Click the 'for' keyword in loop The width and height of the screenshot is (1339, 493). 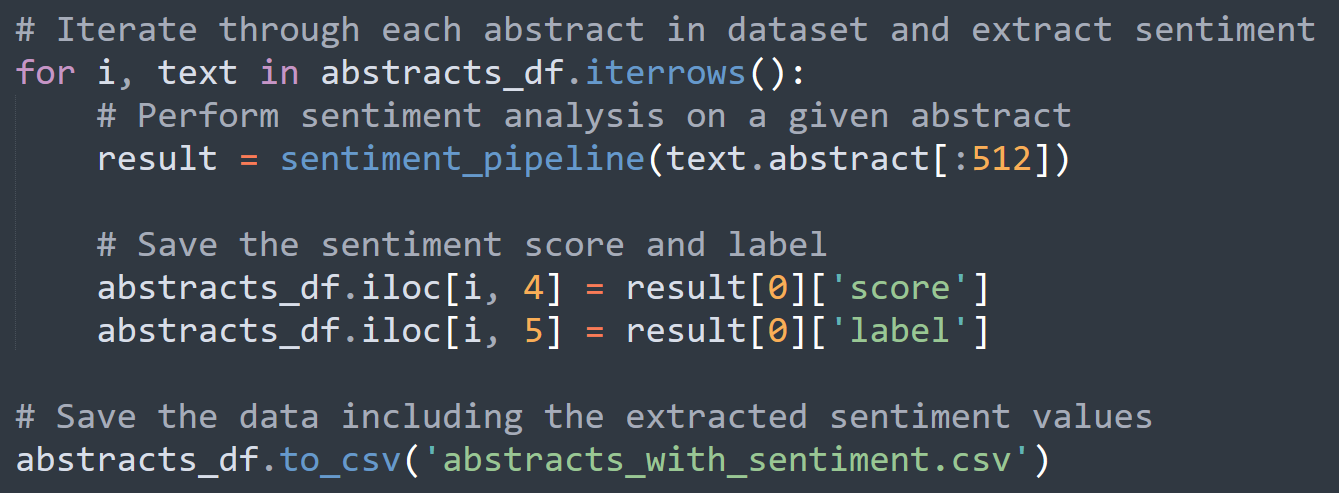pos(45,73)
